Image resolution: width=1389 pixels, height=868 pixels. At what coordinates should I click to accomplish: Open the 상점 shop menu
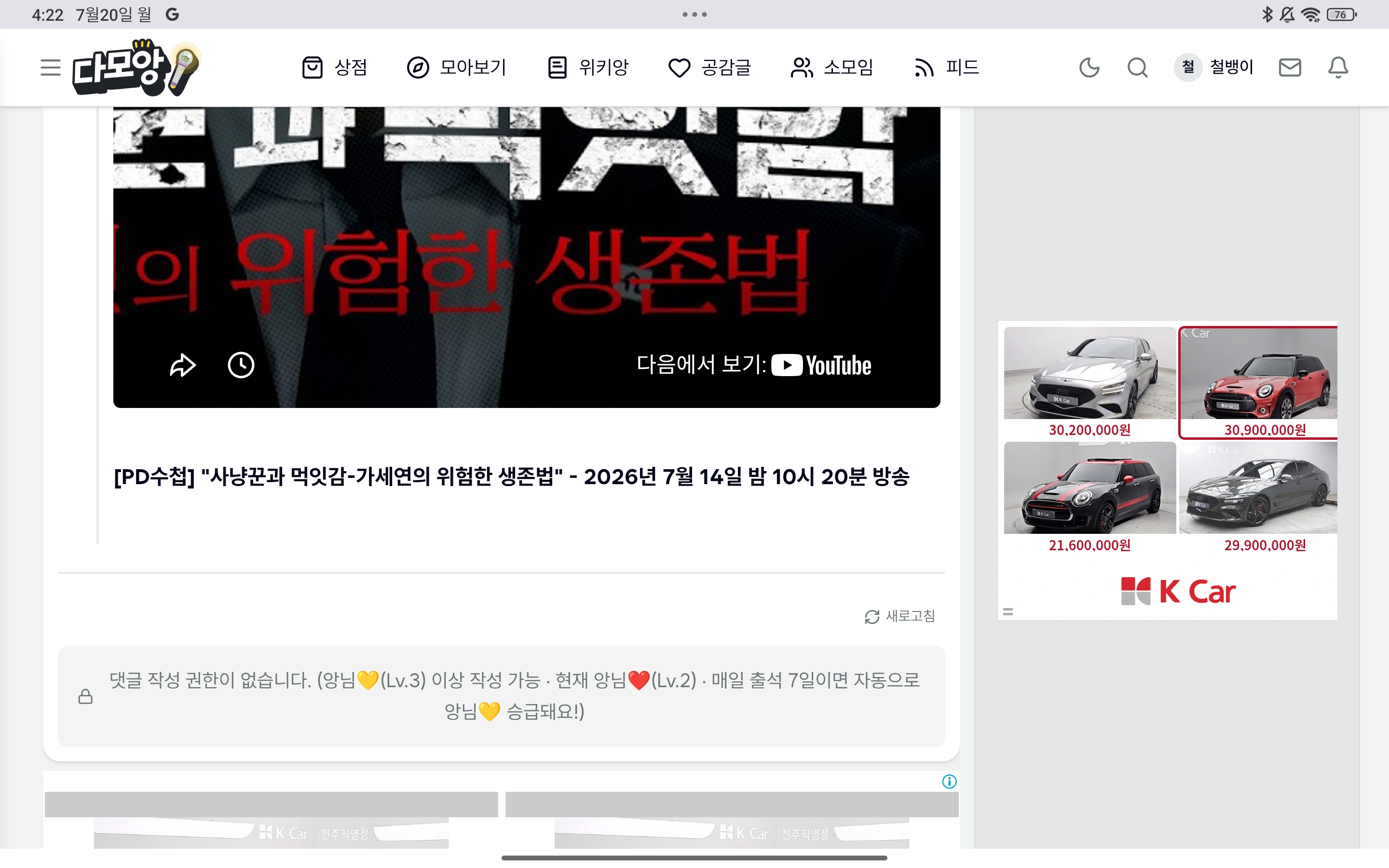point(335,68)
